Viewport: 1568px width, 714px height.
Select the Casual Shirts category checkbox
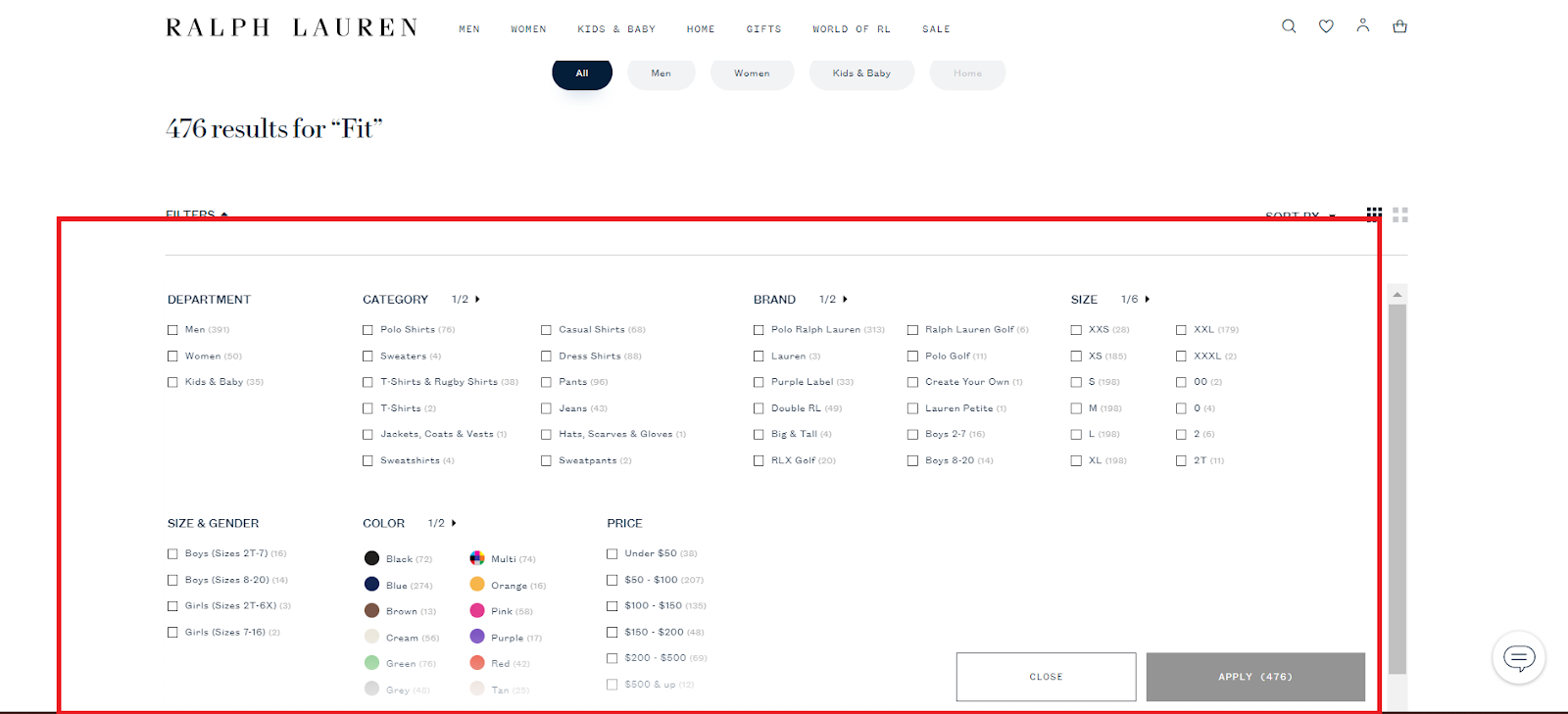546,330
